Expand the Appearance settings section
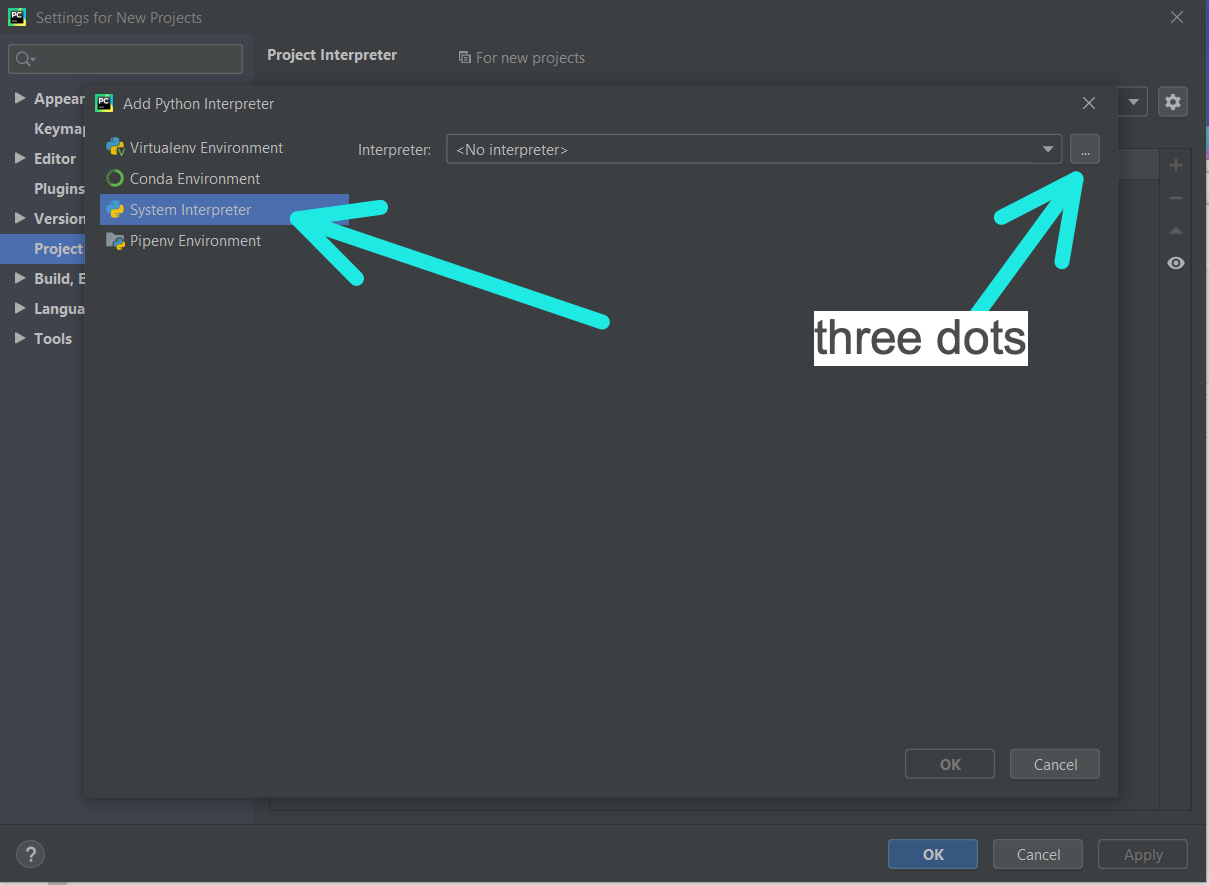This screenshot has width=1209, height=885. pyautogui.click(x=20, y=98)
